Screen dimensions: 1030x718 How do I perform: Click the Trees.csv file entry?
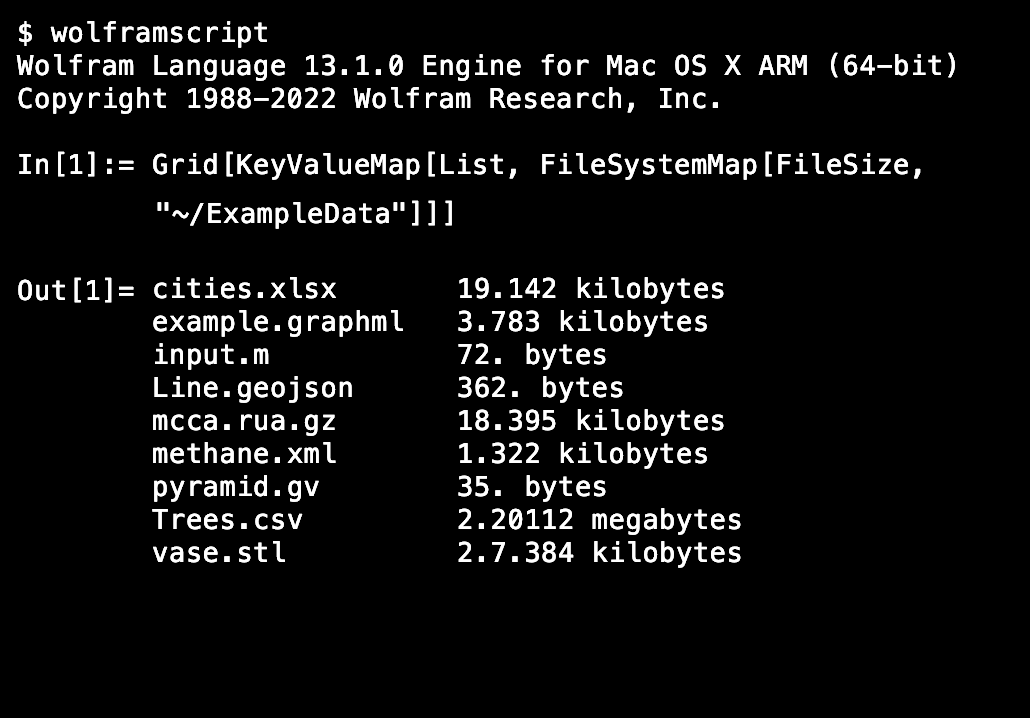pos(227,520)
